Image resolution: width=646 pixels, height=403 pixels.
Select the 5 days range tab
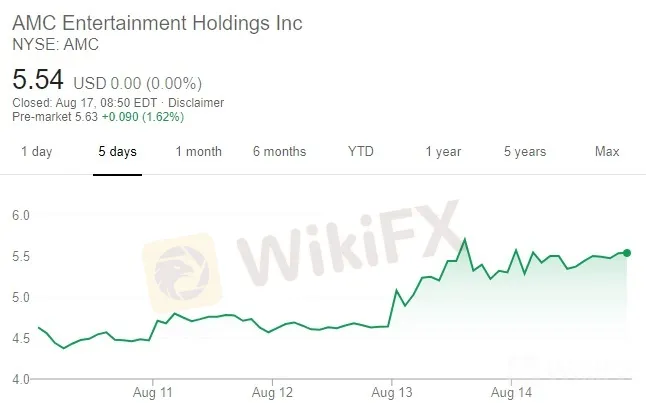[x=117, y=152]
